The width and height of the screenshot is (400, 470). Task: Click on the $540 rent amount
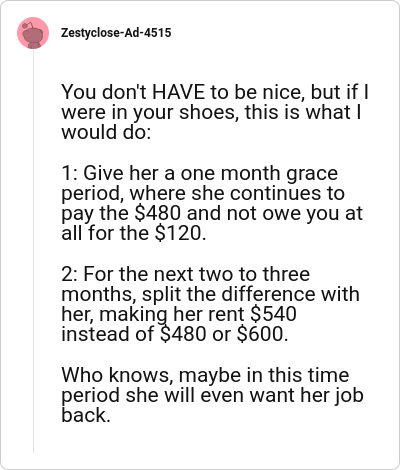point(273,314)
